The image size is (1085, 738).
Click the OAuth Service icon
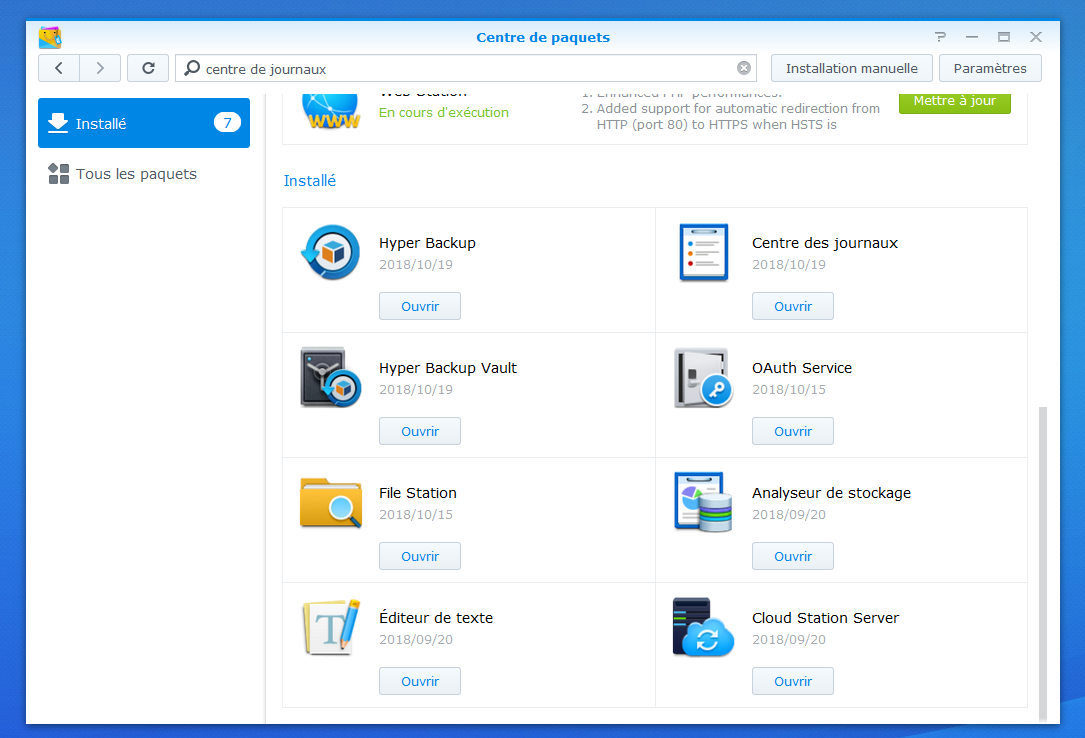703,378
